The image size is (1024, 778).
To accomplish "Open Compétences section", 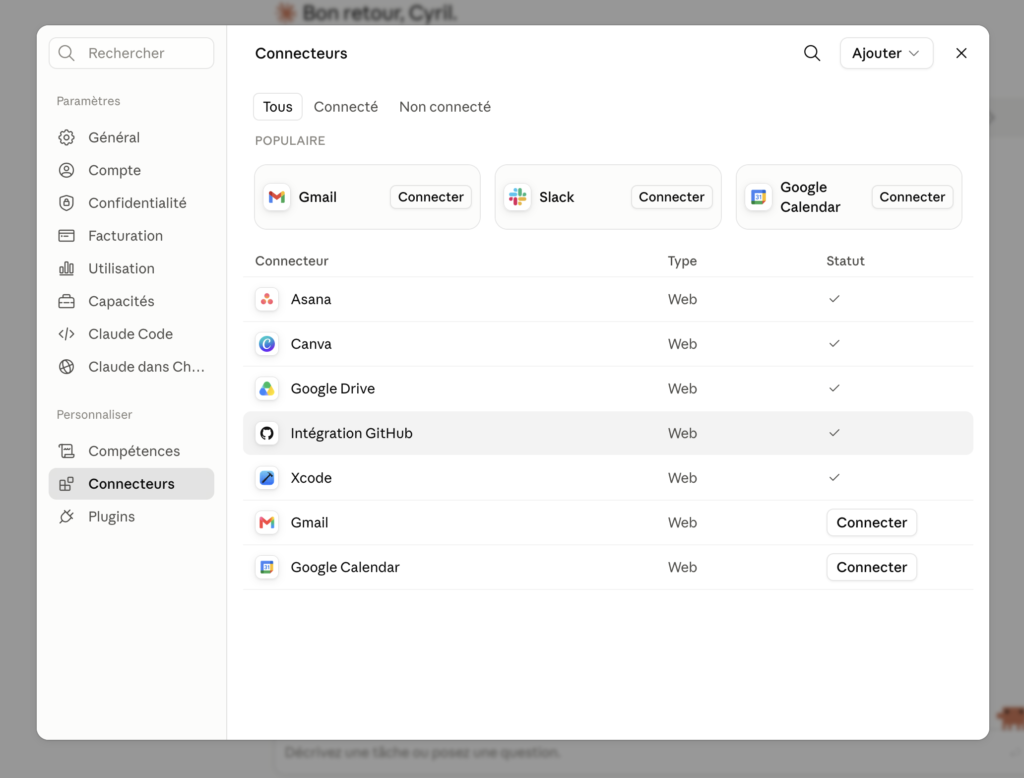I will (131, 451).
